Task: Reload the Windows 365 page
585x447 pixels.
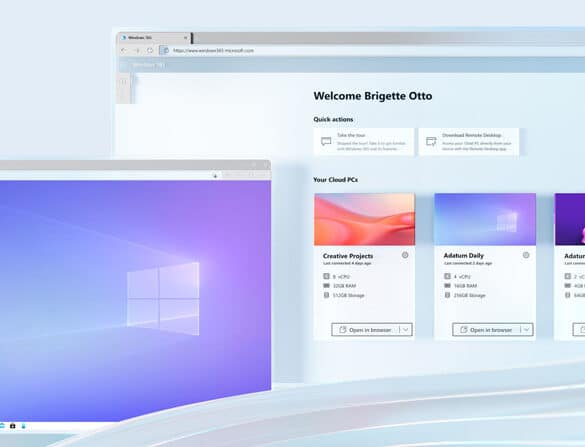Action: point(150,50)
